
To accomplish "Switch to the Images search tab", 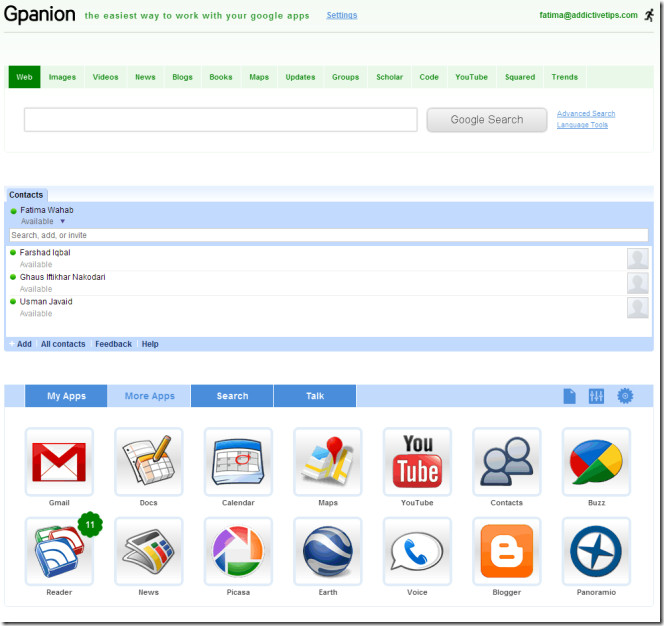I will [62, 77].
